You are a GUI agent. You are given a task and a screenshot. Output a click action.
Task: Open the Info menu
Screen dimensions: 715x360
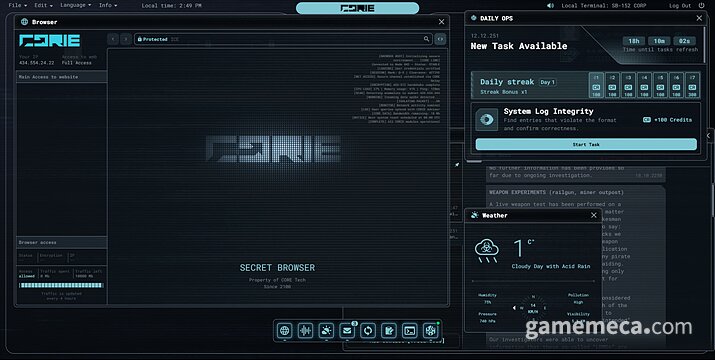[108, 5]
